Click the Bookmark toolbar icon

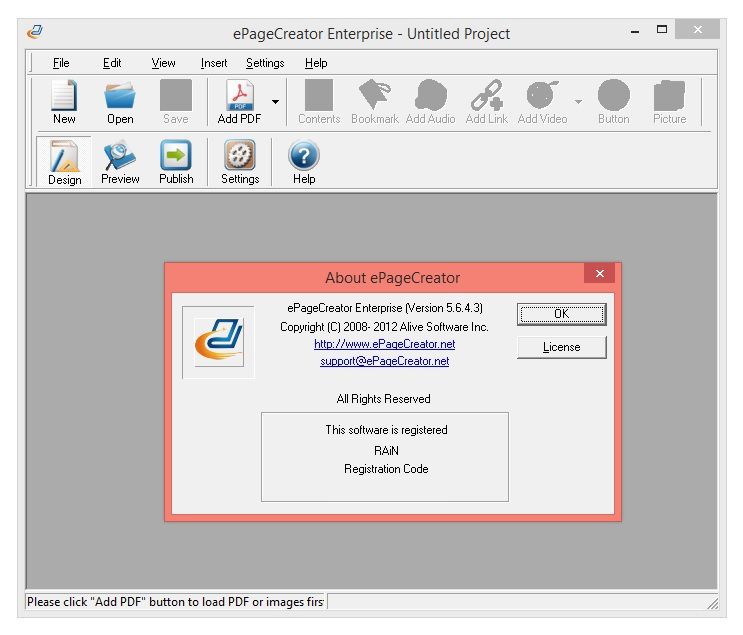[375, 102]
